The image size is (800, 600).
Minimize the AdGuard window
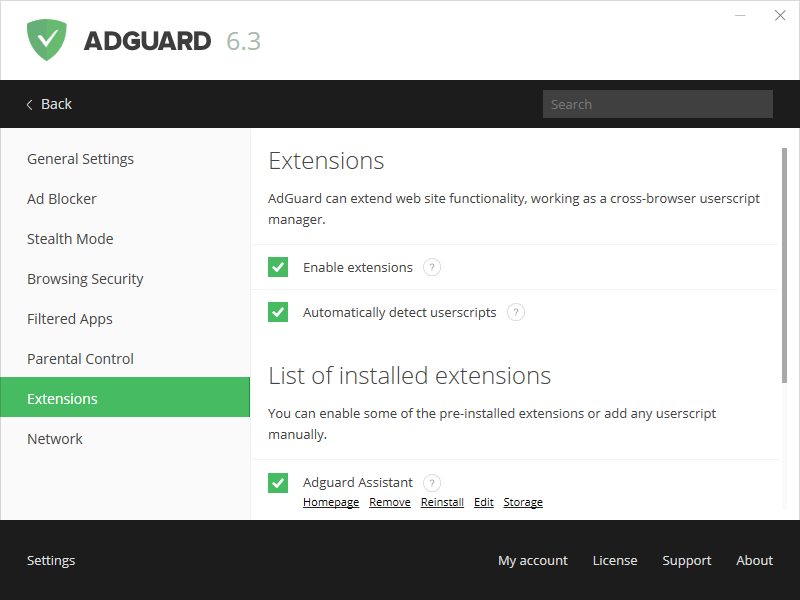(x=741, y=16)
